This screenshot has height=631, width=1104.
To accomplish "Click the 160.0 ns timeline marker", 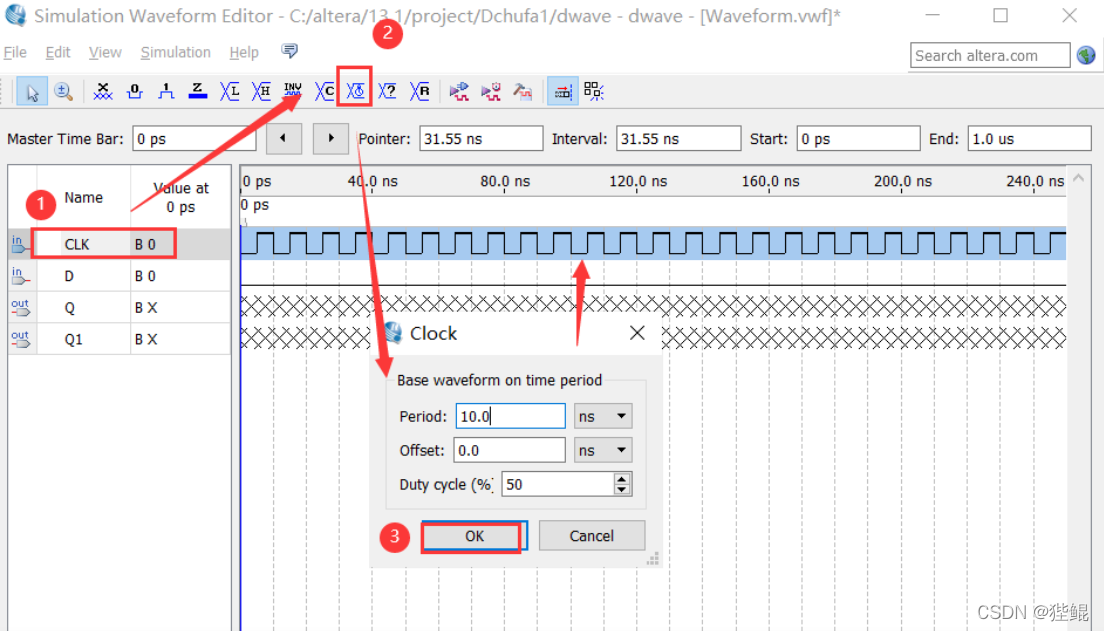I will (770, 181).
